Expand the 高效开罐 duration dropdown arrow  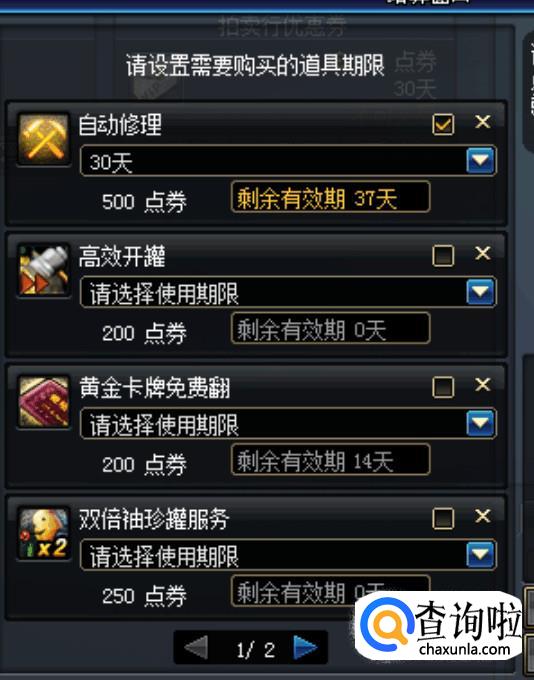(x=480, y=292)
